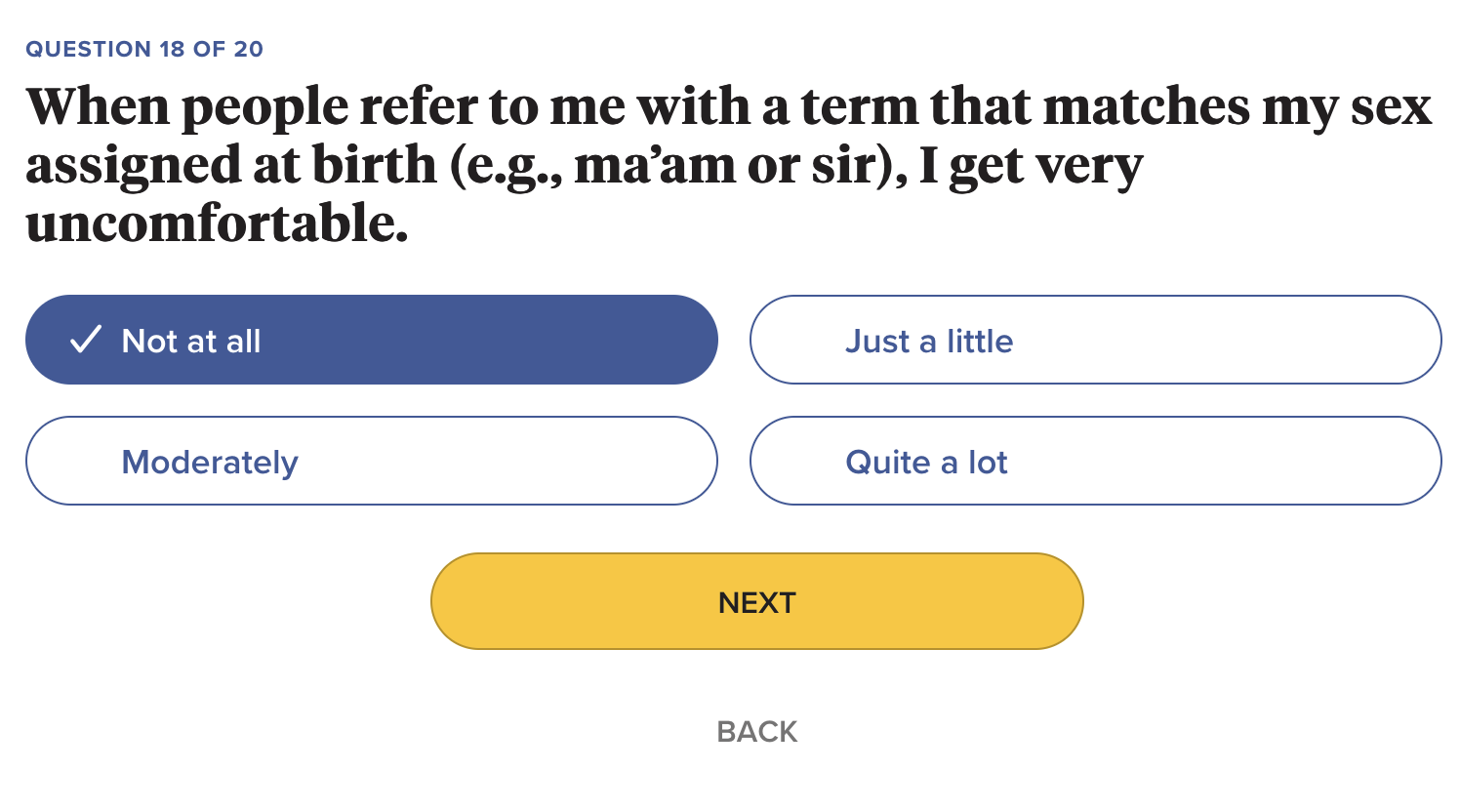Click the white tick beside "Not at all"
This screenshot has height=812, width=1460.
(86, 340)
